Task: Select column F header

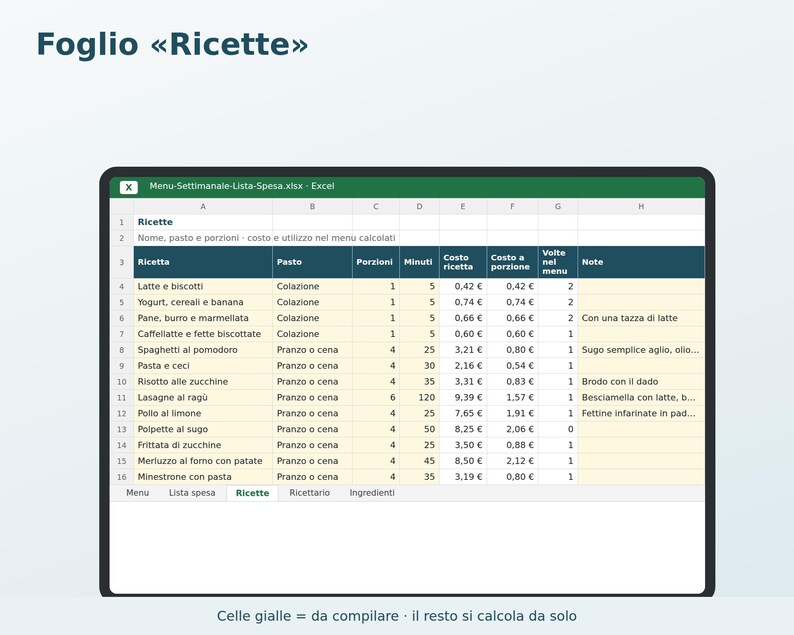Action: pos(512,206)
